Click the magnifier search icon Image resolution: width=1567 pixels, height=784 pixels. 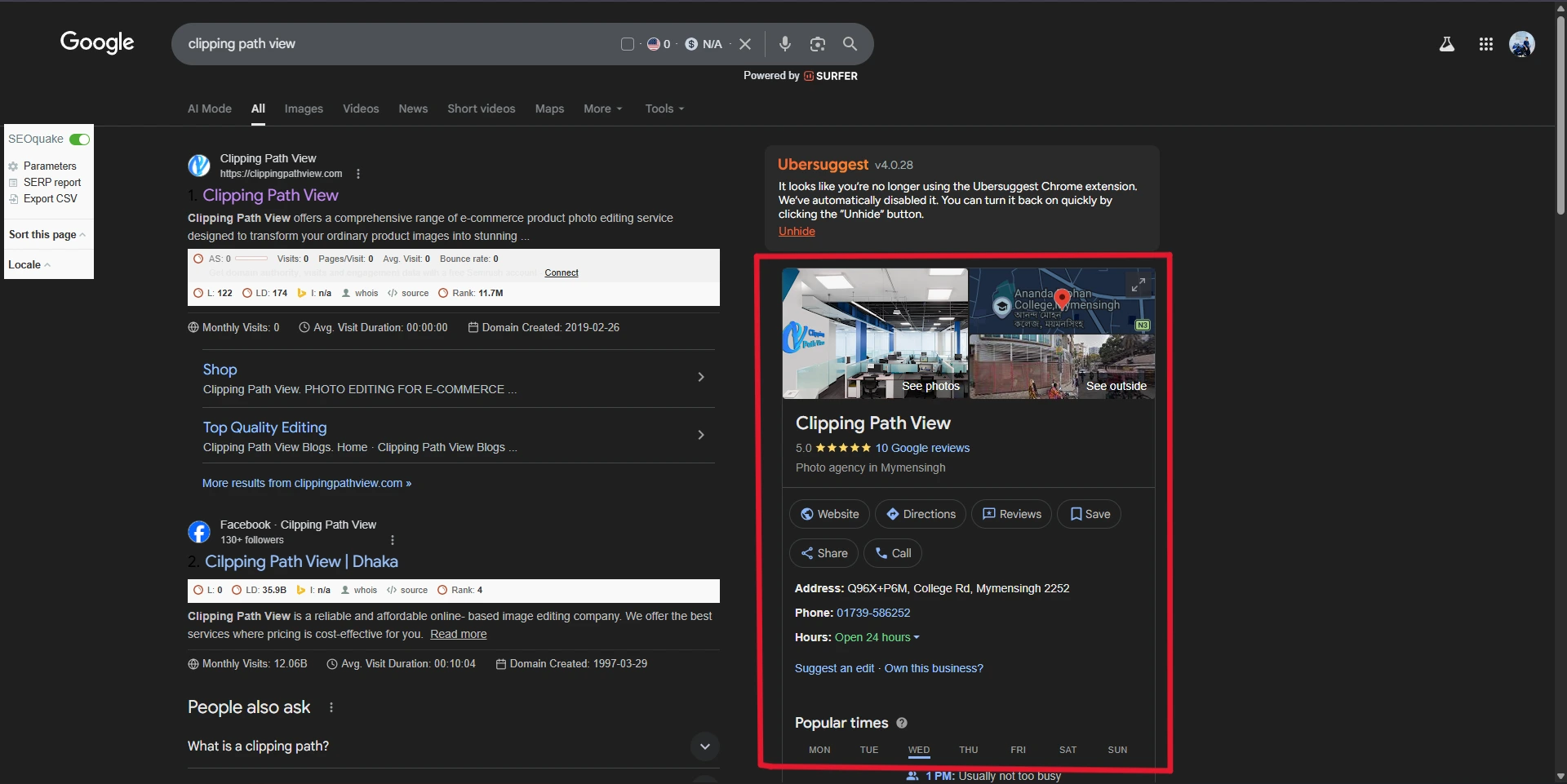tap(850, 44)
